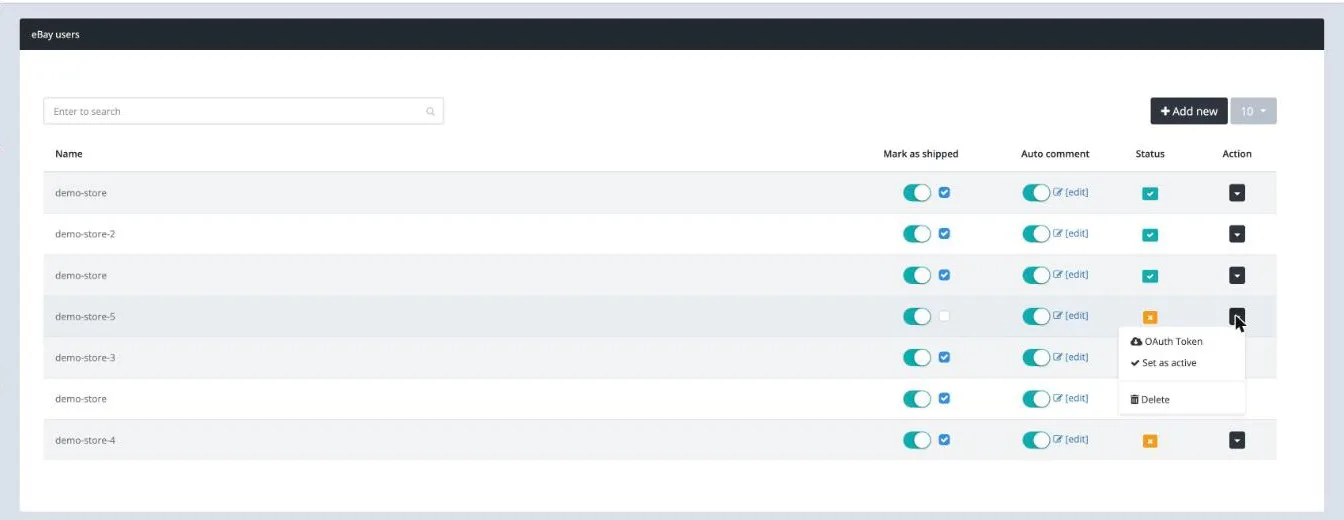1344x520 pixels.
Task: Check the empty Mark as shipped checkbox for demo-store-5
Action: pos(944,316)
